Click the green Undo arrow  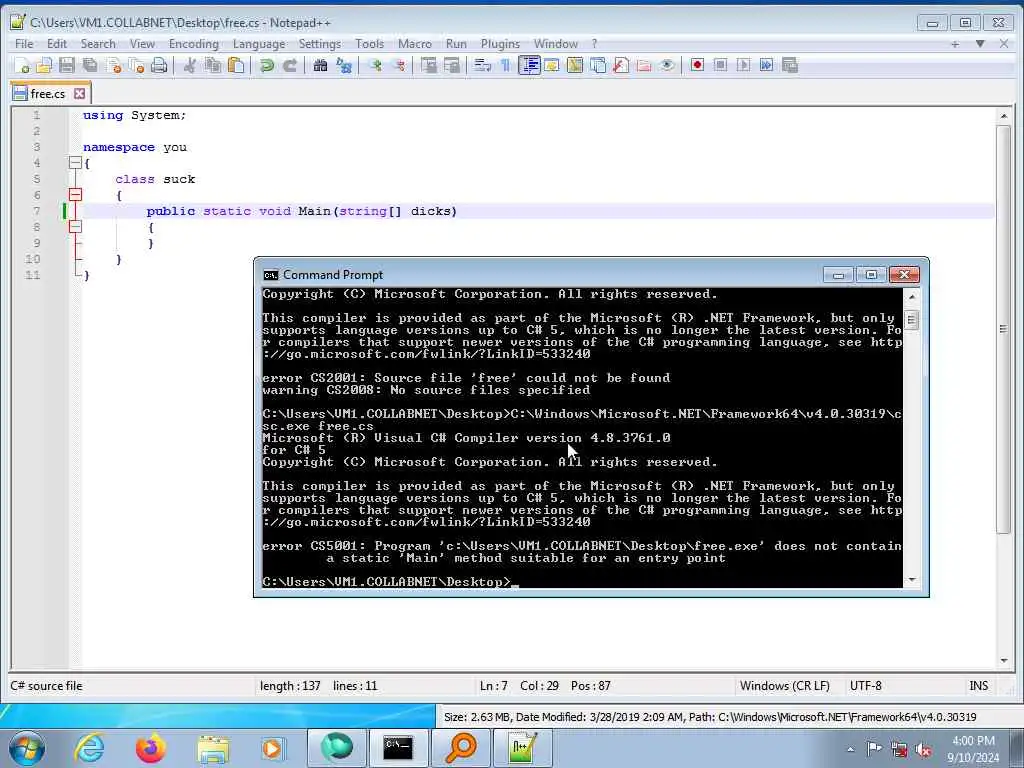click(x=266, y=65)
